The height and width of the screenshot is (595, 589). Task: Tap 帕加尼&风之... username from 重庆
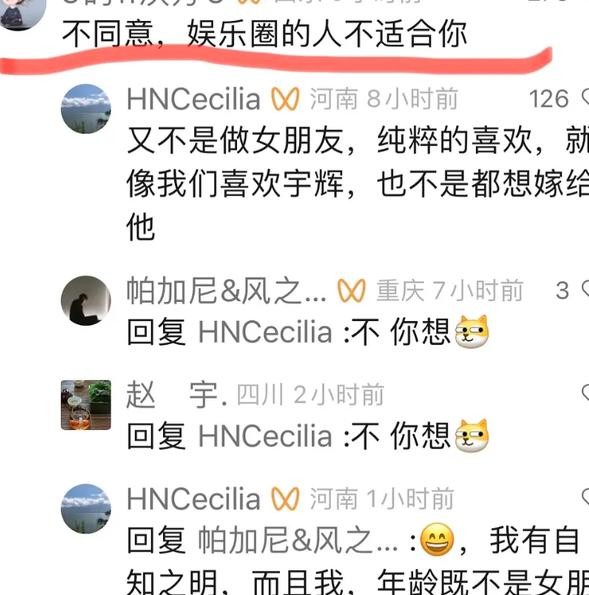tap(226, 291)
